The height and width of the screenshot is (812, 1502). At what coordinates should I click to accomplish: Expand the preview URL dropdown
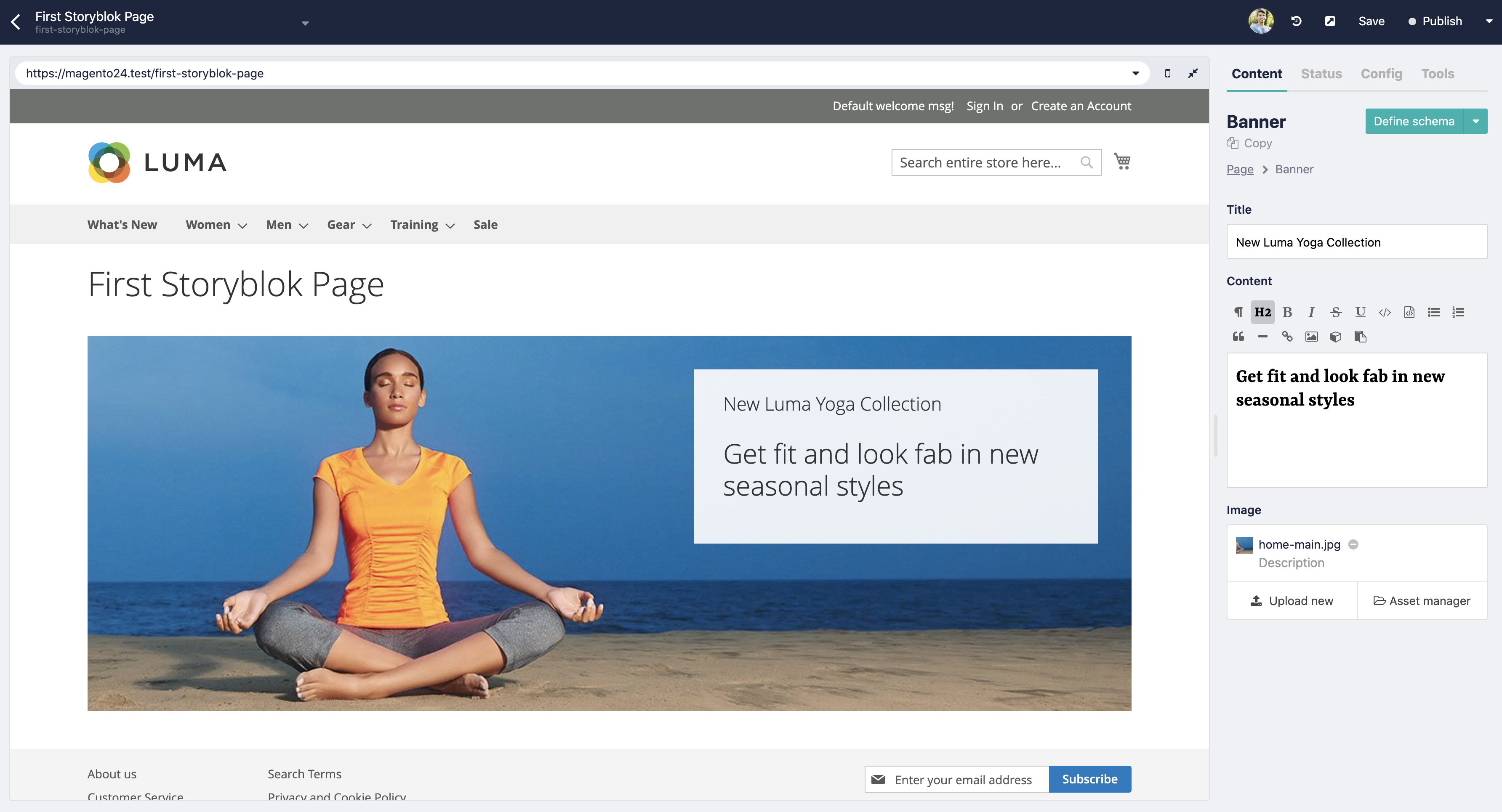click(1135, 74)
